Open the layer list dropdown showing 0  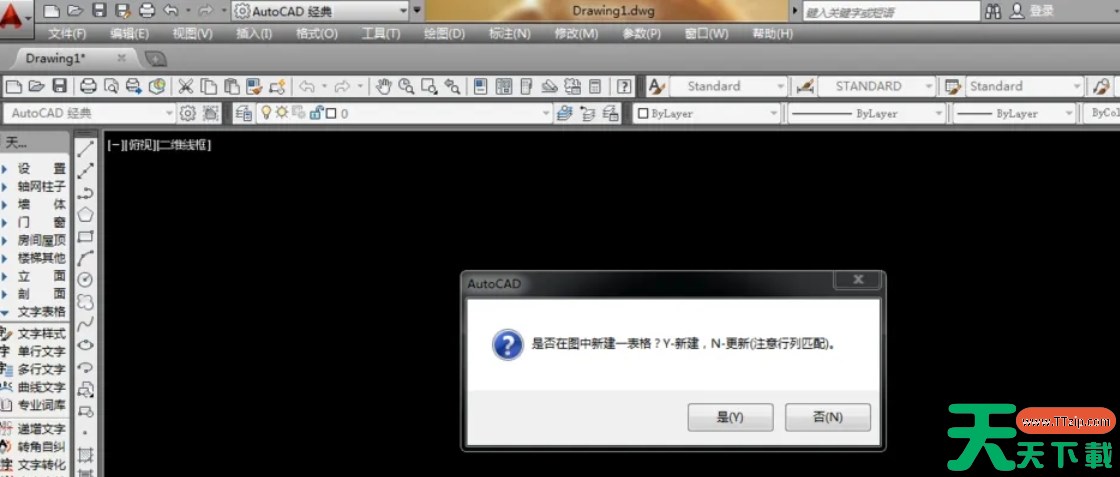tap(546, 113)
